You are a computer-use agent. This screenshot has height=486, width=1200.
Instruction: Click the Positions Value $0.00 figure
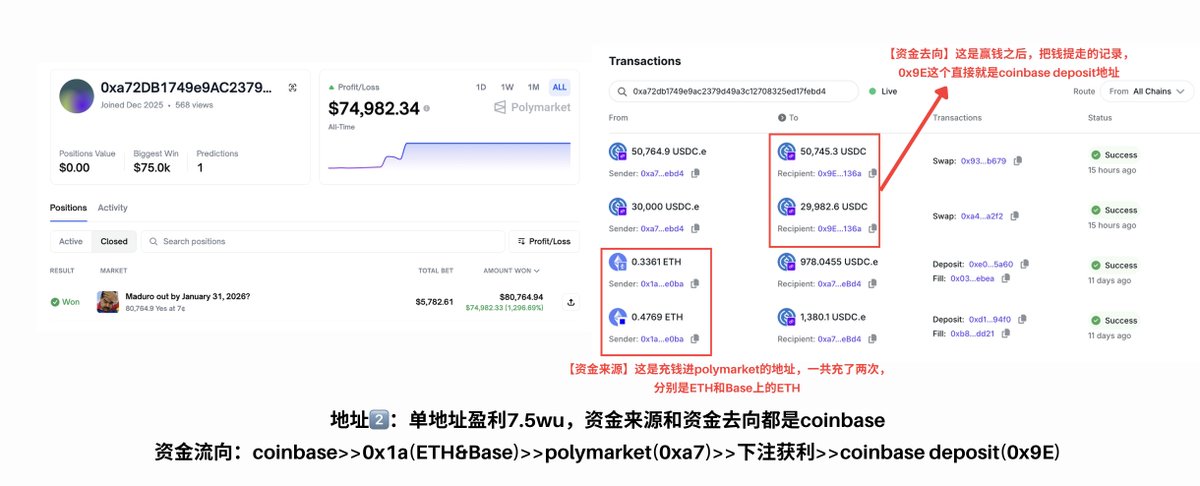(74, 167)
